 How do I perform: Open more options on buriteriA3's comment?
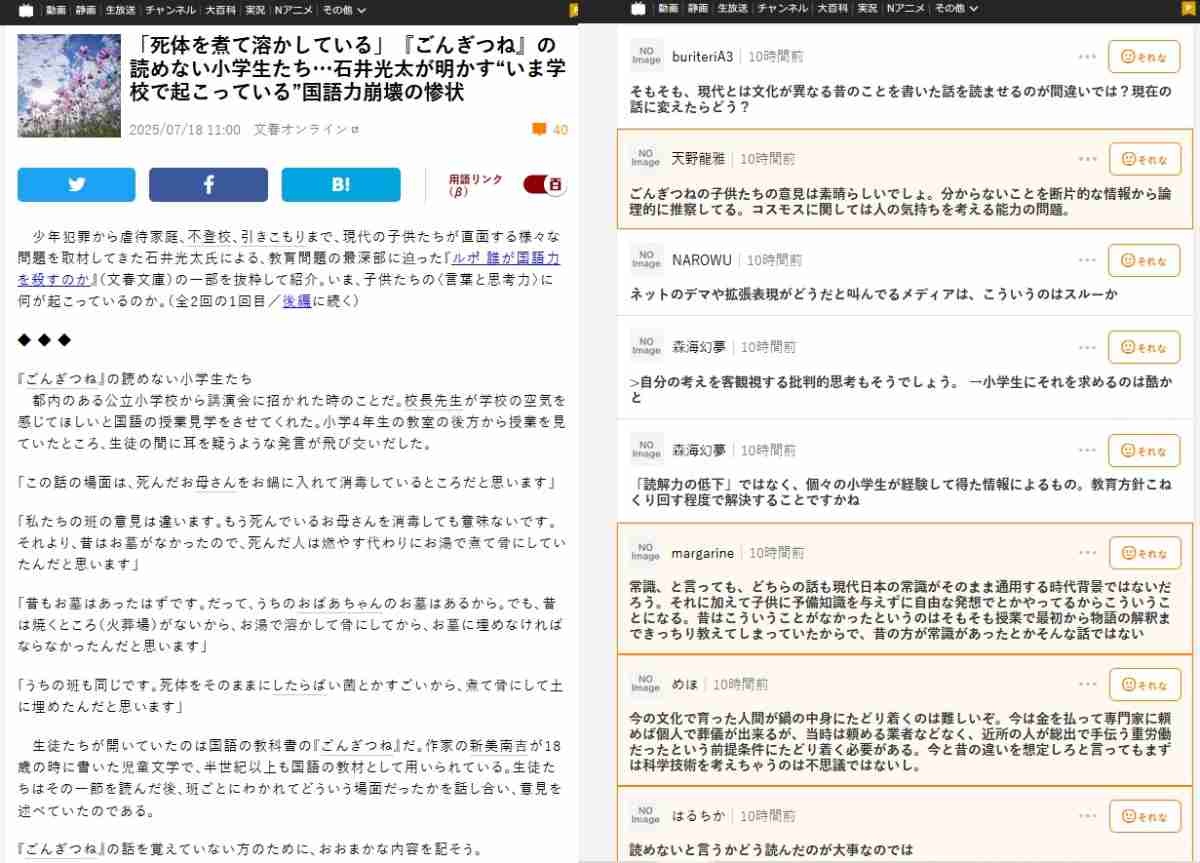point(1088,56)
